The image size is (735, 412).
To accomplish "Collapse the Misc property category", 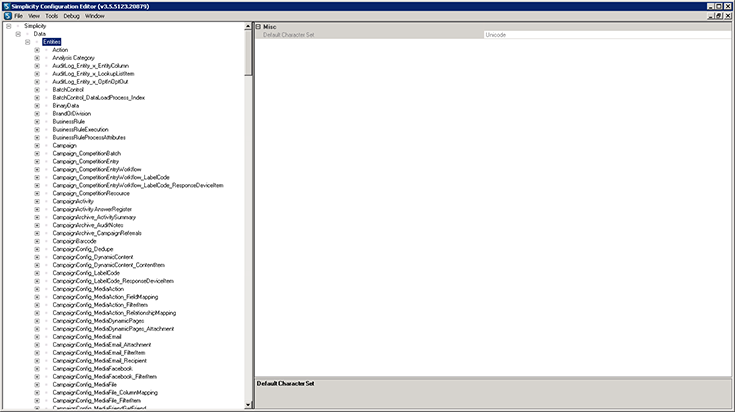I will [258, 27].
